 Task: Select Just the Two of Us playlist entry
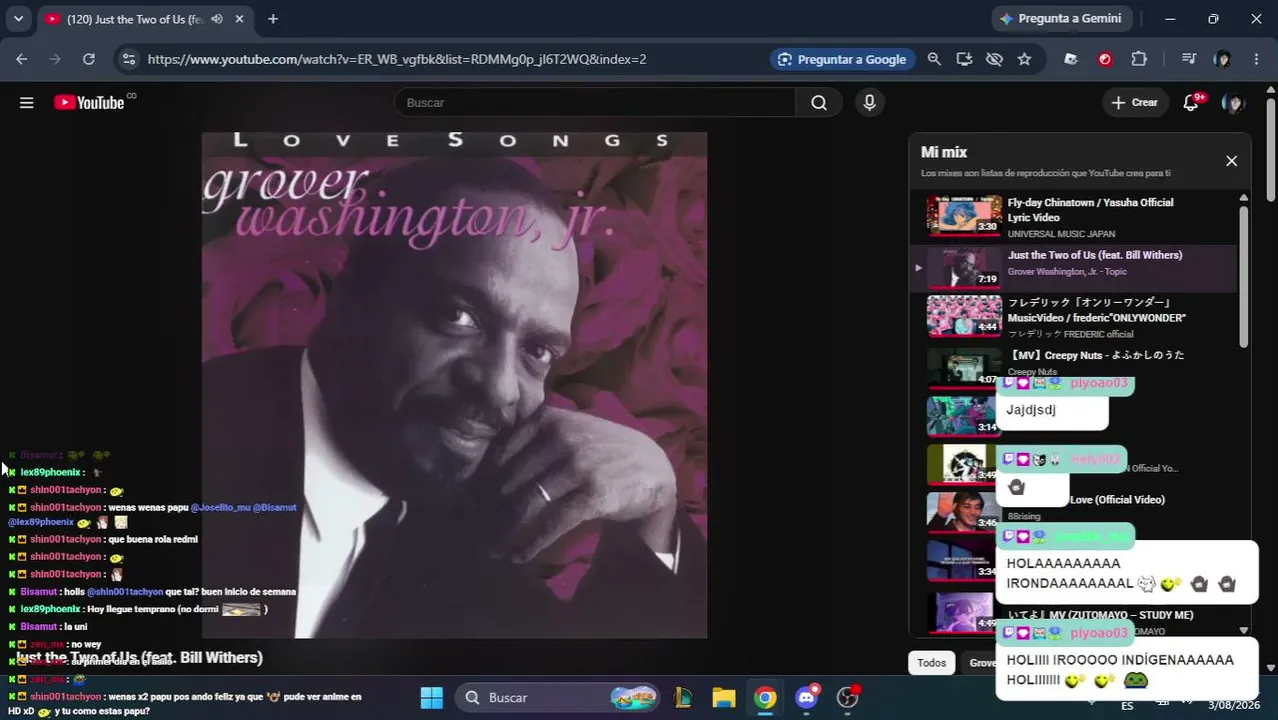coord(1074,266)
